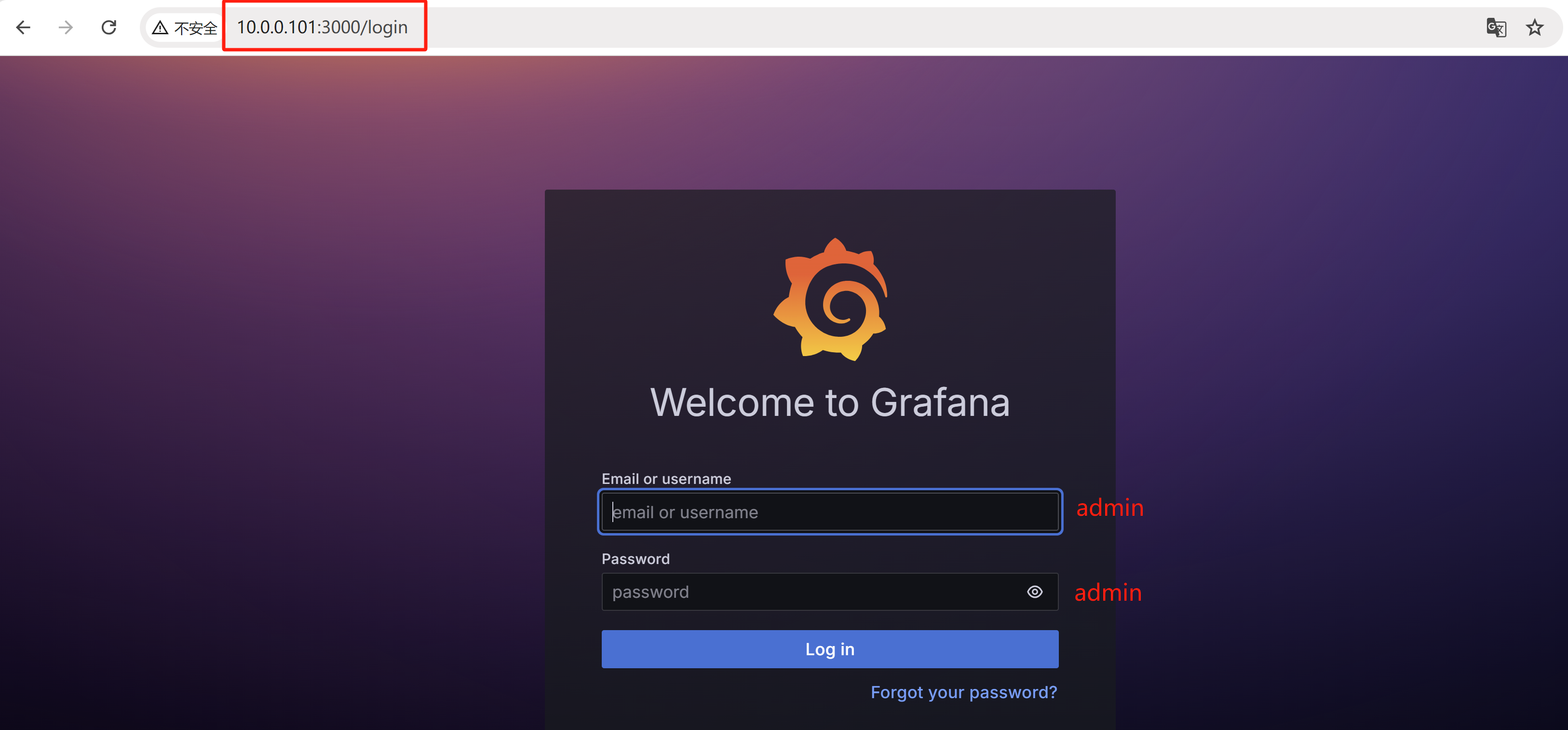Click the Grafana swirl logo
The width and height of the screenshot is (1568, 730).
pyautogui.click(x=830, y=299)
